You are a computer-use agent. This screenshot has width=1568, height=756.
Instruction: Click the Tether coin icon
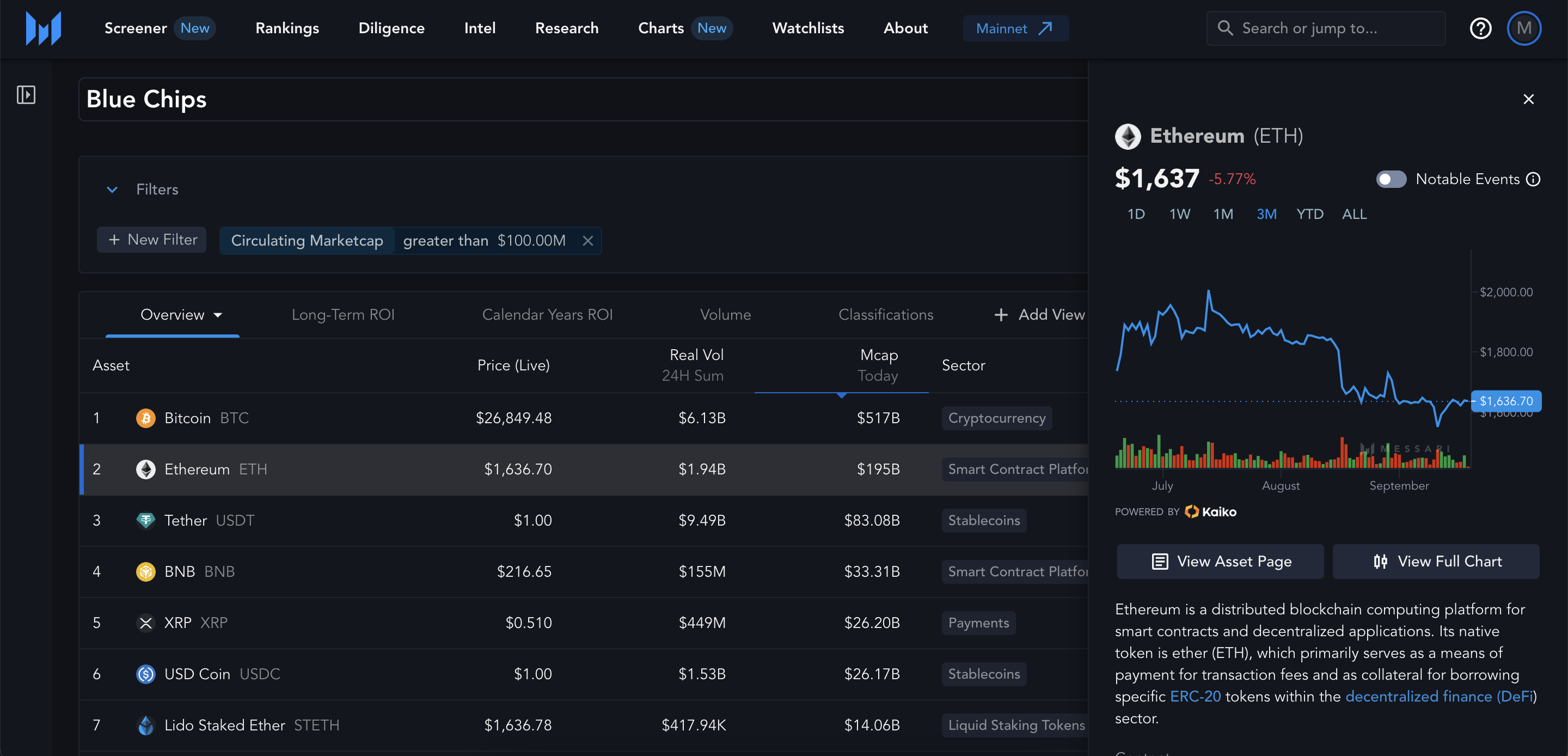(145, 520)
